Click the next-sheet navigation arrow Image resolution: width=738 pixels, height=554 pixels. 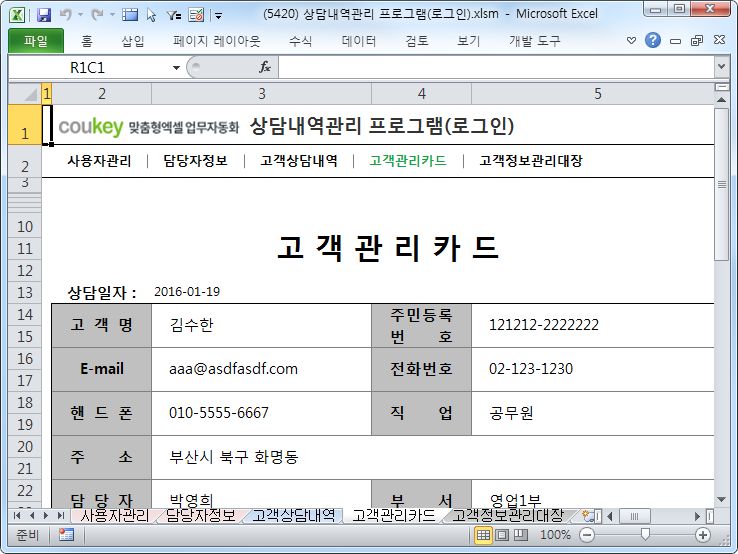pos(46,515)
